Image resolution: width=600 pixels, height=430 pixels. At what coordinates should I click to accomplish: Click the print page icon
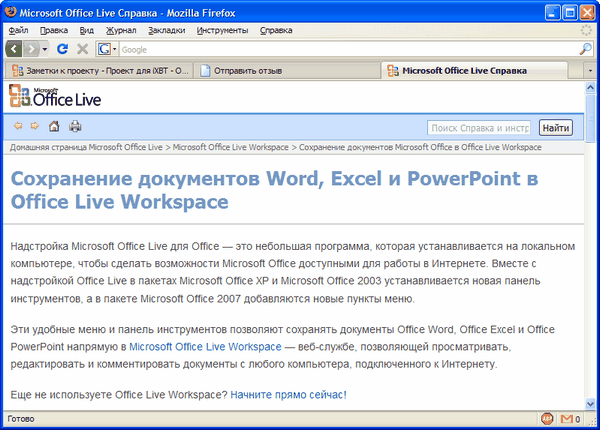75,126
